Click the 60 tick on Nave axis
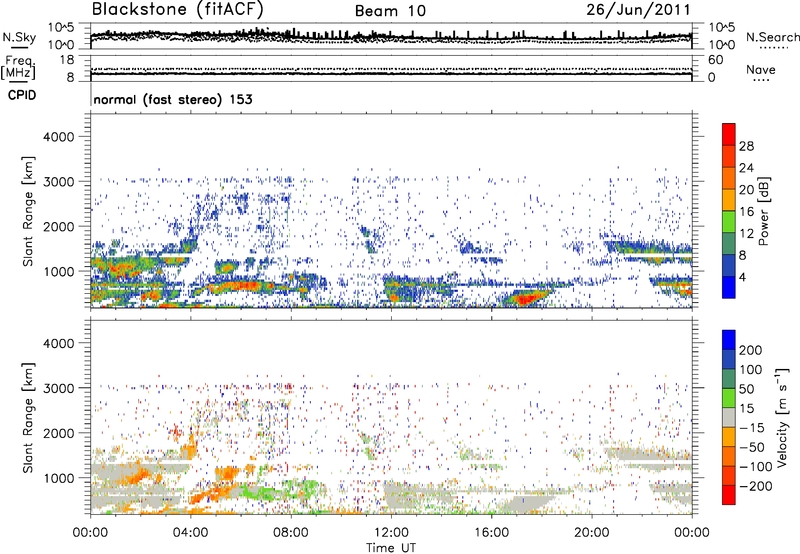The image size is (800, 554). click(x=715, y=60)
